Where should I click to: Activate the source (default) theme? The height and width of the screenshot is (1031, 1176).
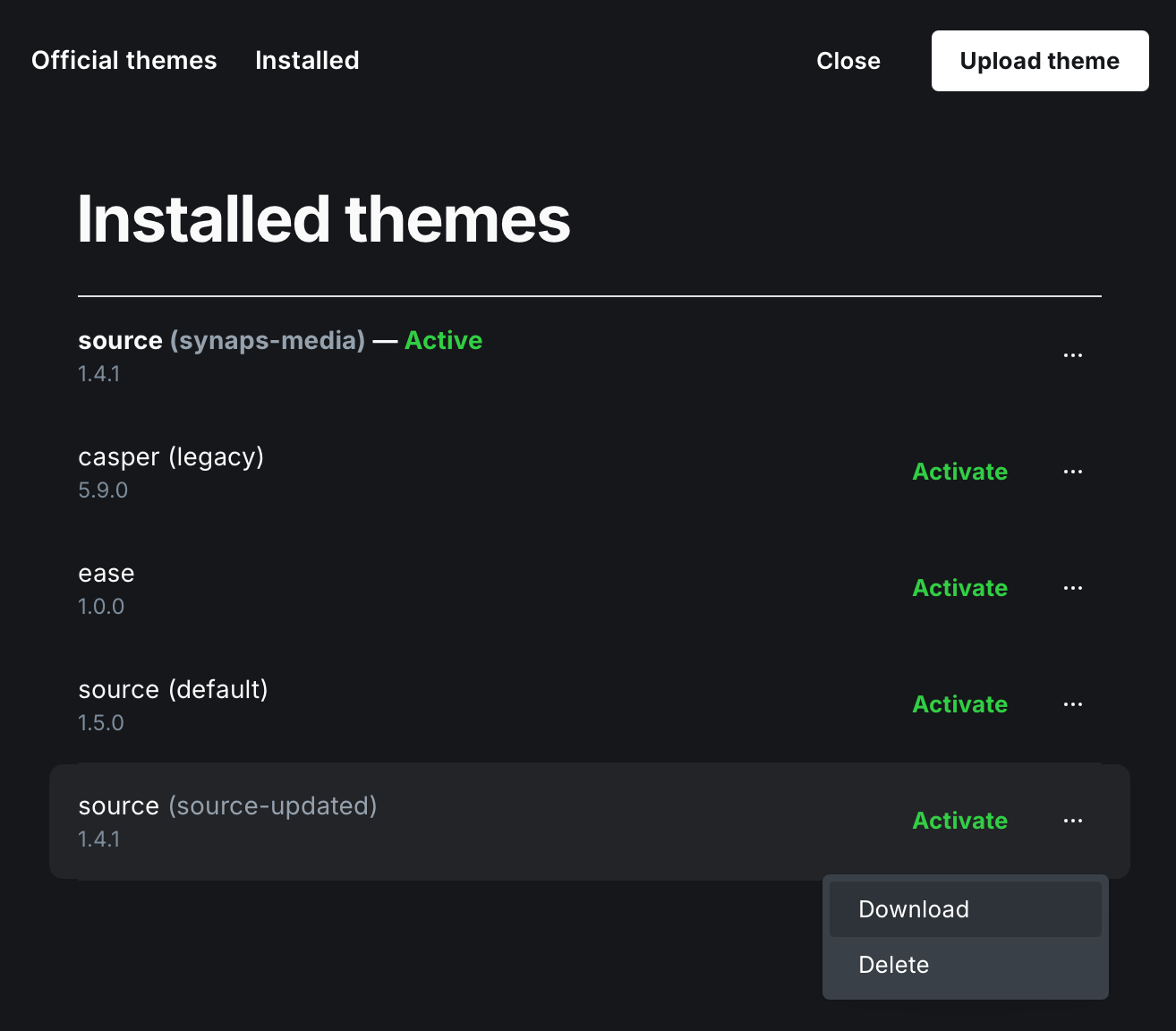coord(959,704)
